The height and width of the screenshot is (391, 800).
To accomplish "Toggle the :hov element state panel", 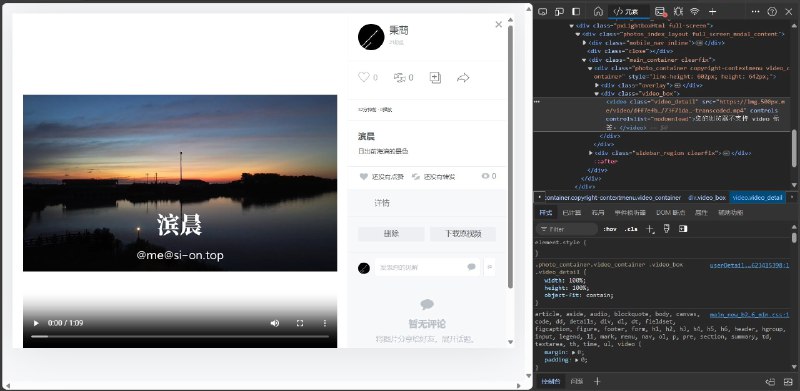I will point(610,229).
